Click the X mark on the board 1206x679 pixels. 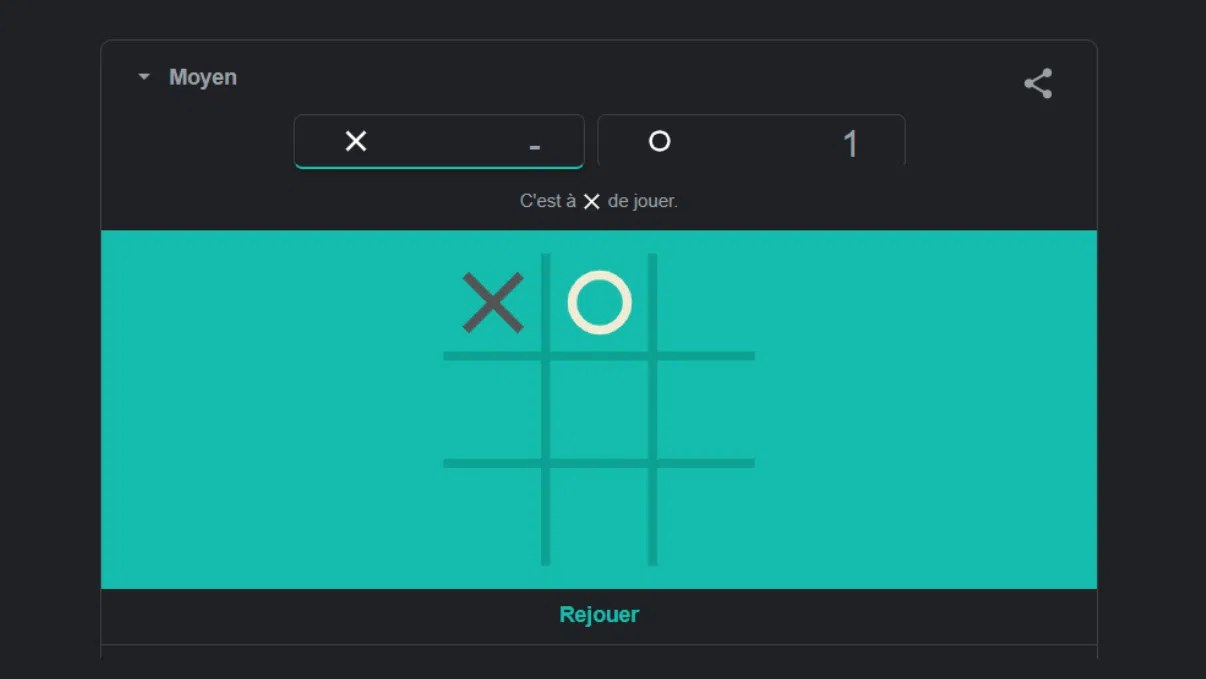click(493, 303)
